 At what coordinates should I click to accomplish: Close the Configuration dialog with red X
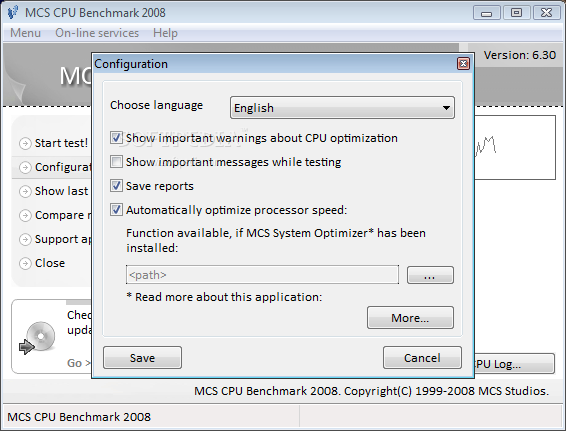tap(463, 64)
